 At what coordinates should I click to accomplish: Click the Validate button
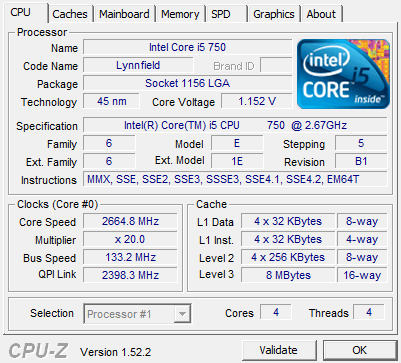click(279, 350)
